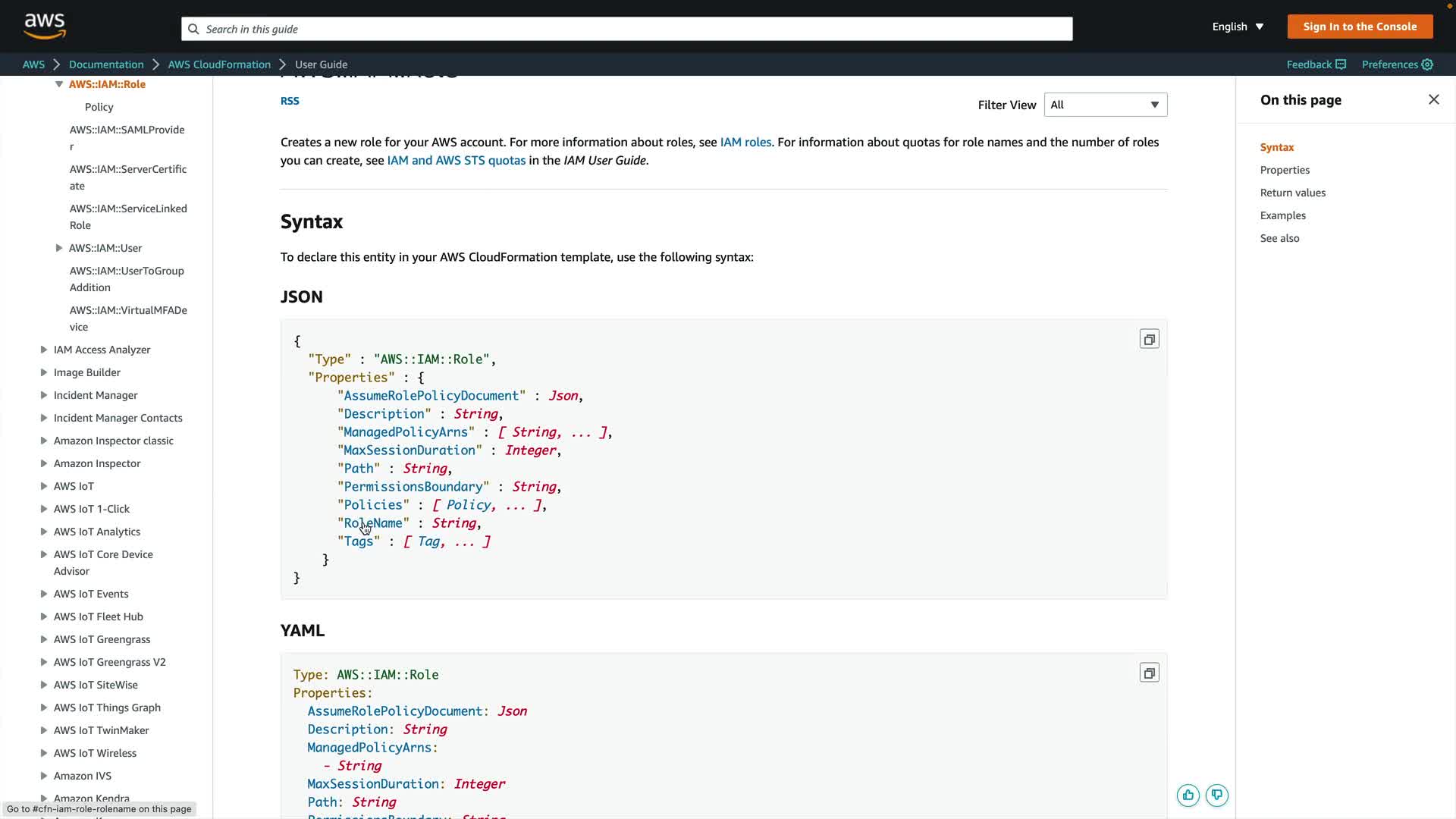Expand the IAM Access Analyzer section
The width and height of the screenshot is (1456, 819).
click(44, 350)
